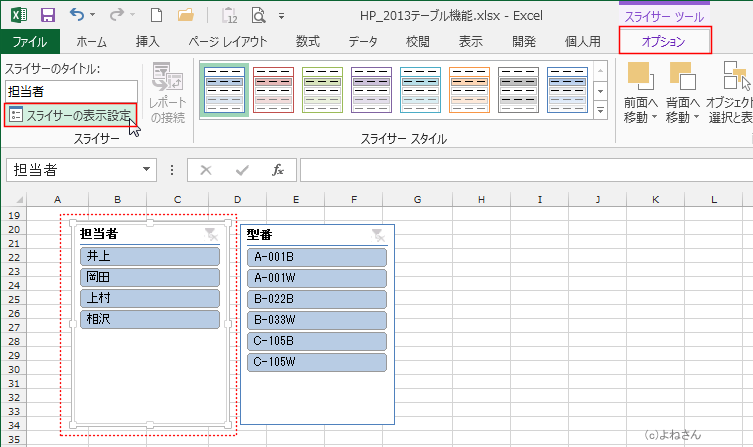
Task: Open the object selection pane icon
Action: point(736,75)
